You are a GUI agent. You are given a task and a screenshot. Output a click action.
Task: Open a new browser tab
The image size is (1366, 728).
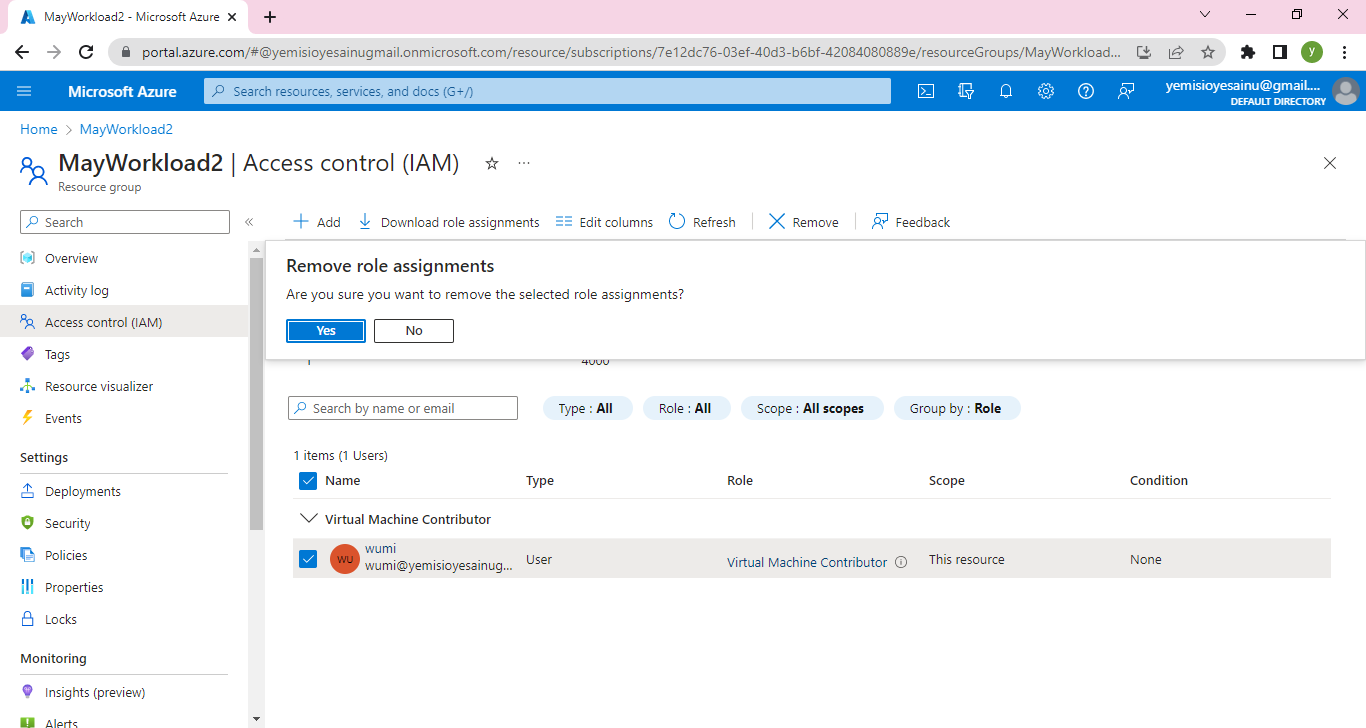270,16
